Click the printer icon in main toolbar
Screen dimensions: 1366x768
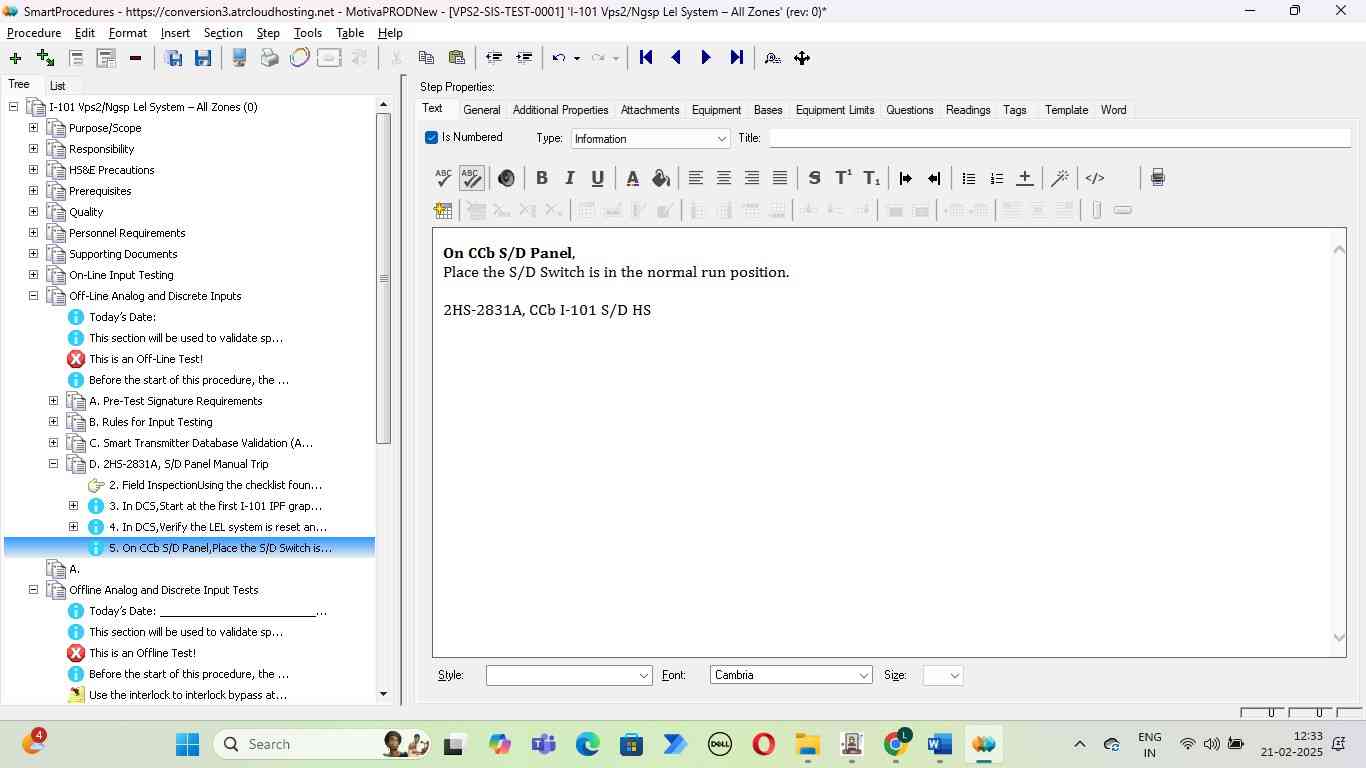(269, 58)
